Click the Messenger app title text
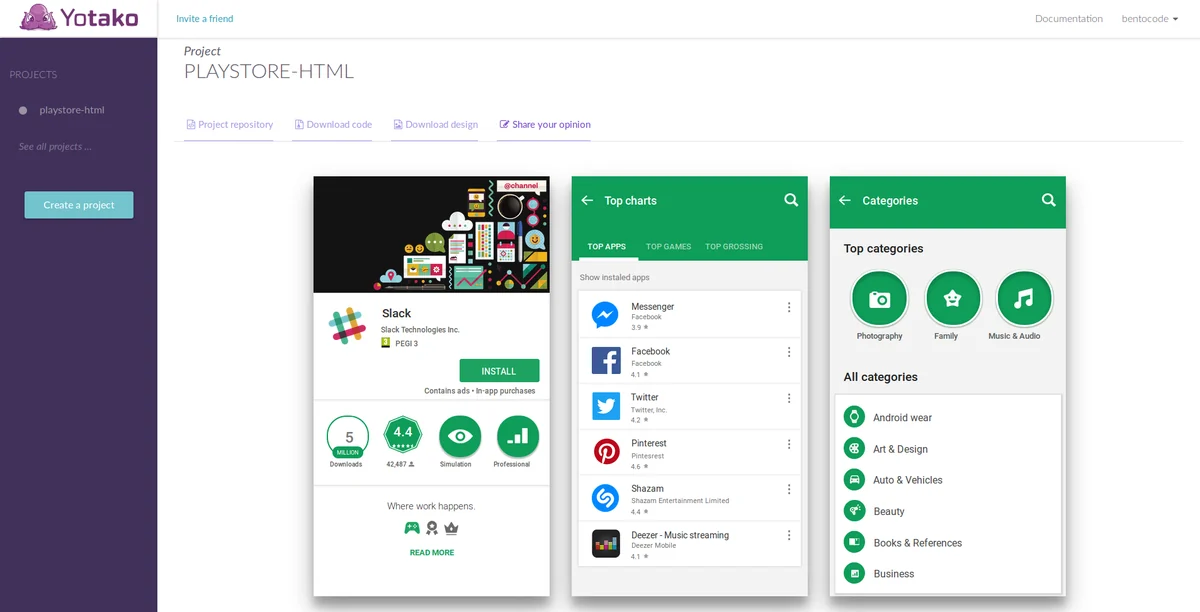This screenshot has width=1200, height=612. [x=653, y=307]
